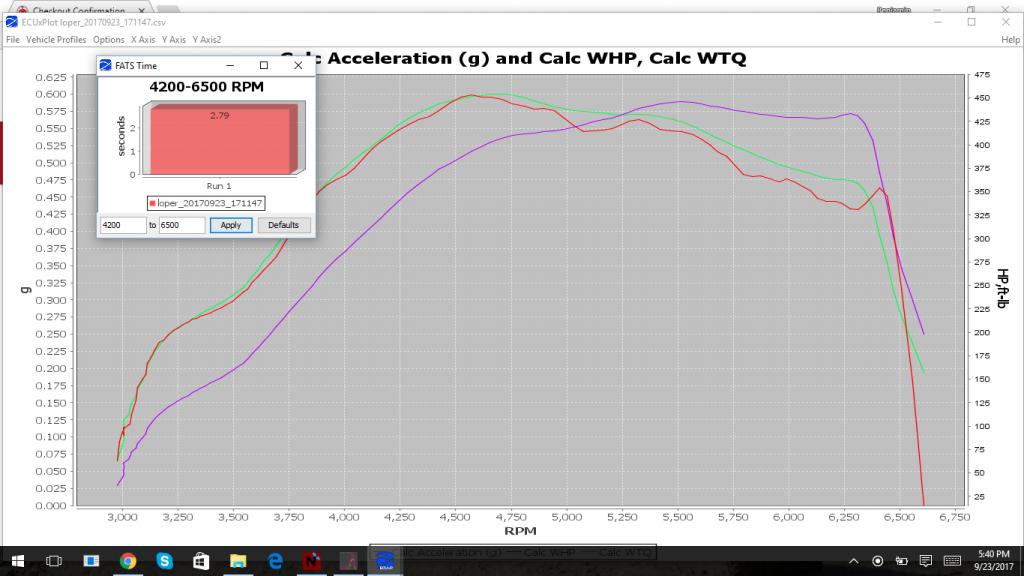This screenshot has height=576, width=1024.
Task: Open the Help menu
Action: coord(1010,40)
